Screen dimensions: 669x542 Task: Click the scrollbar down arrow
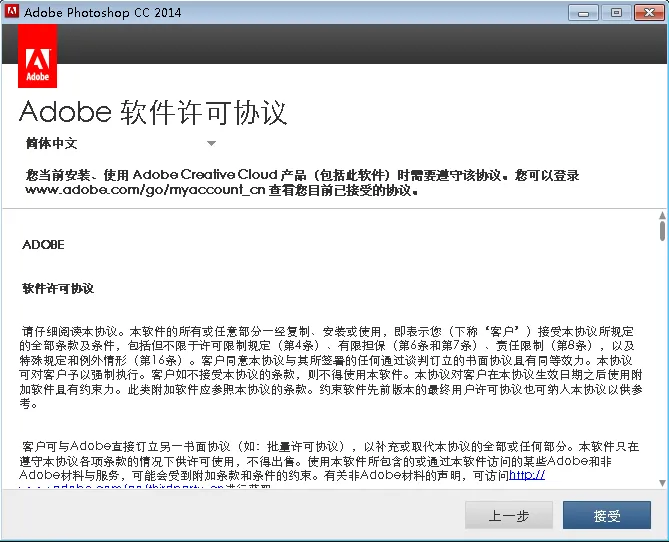(662, 483)
